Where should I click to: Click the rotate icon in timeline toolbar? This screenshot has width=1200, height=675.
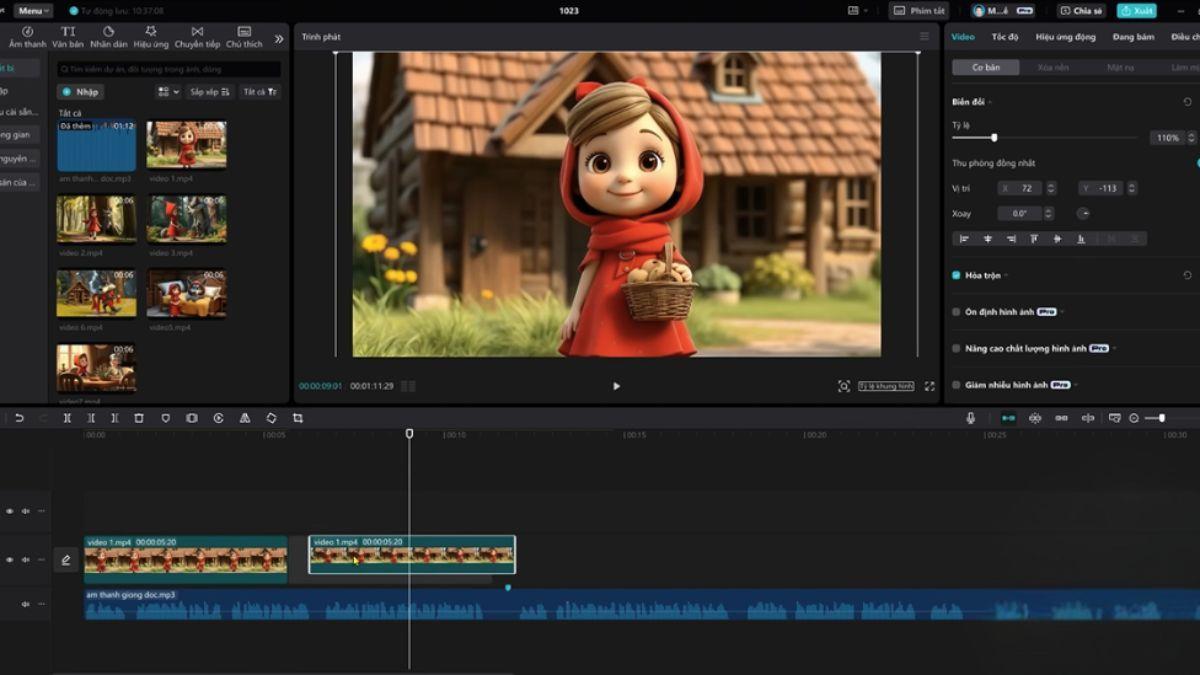point(271,418)
